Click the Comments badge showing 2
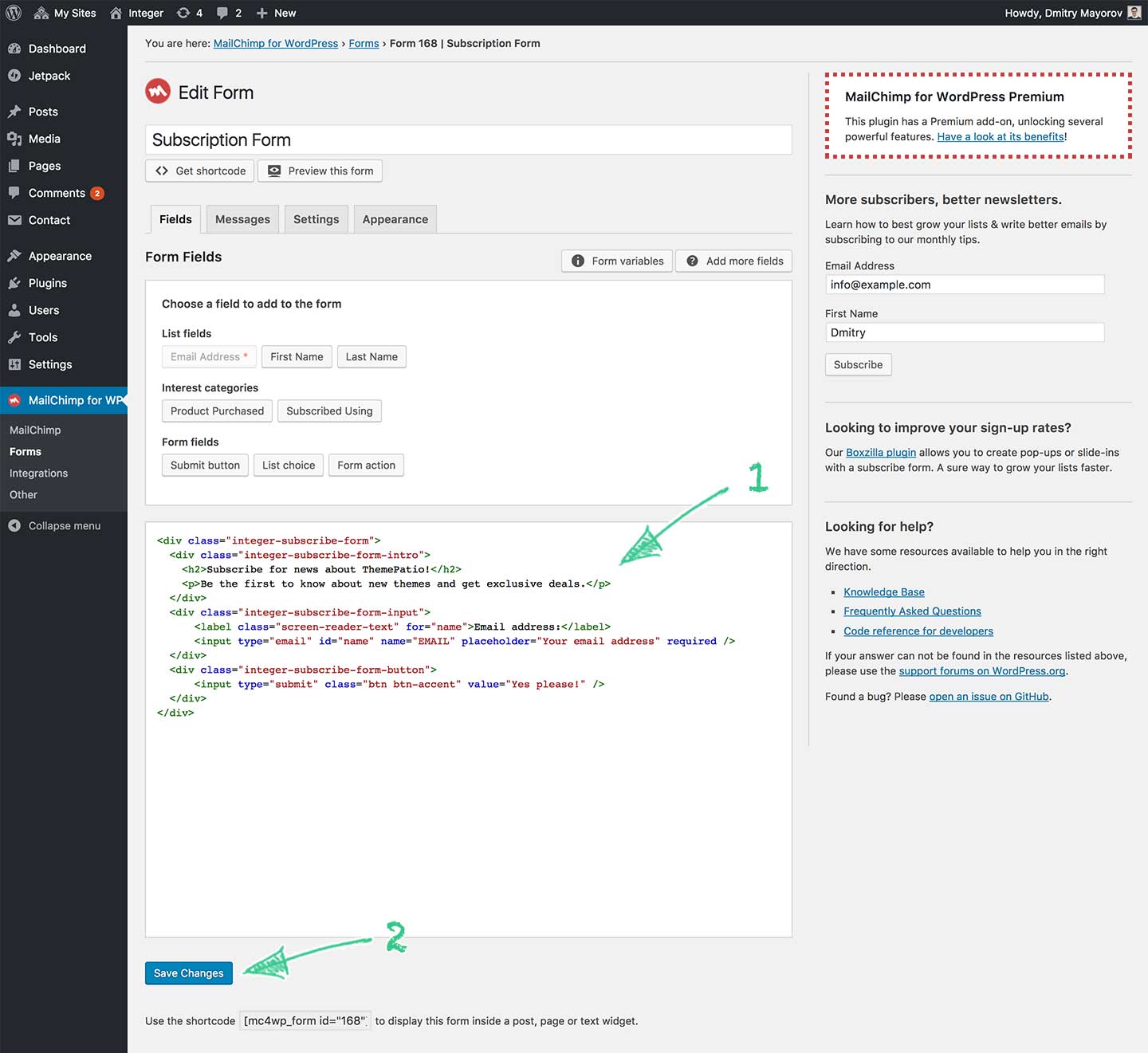 pyautogui.click(x=97, y=193)
